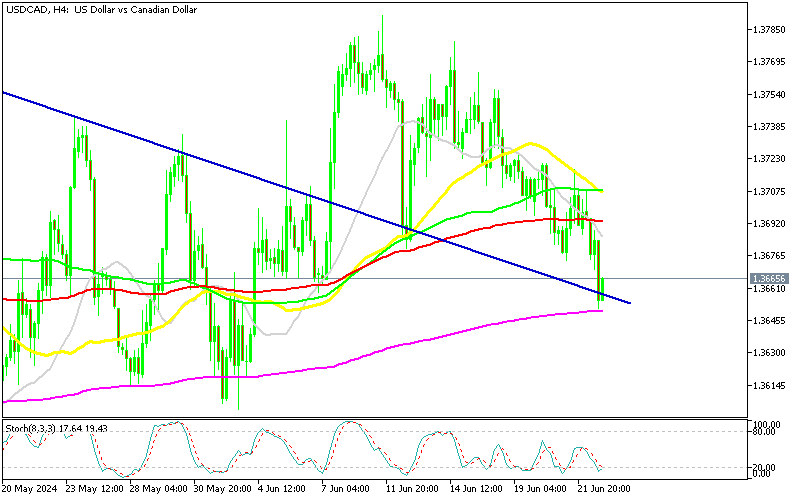The image size is (800, 500).
Task: Select the magenta moving average line
Action: [400, 341]
